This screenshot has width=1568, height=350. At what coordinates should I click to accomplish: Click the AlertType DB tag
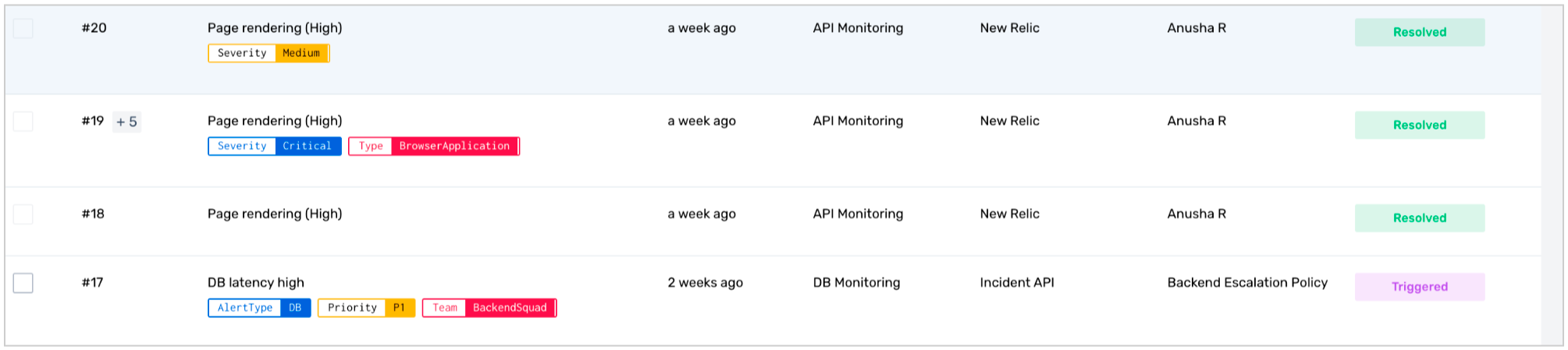coord(259,308)
